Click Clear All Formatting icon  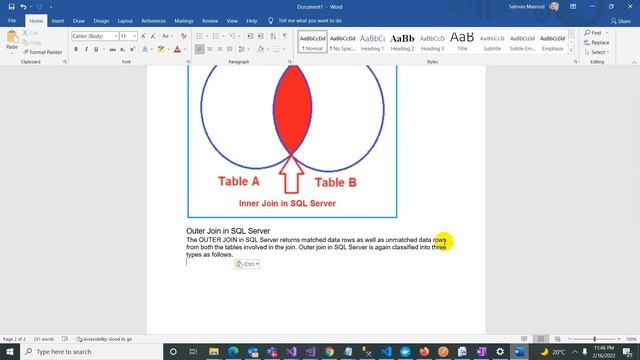coord(184,36)
